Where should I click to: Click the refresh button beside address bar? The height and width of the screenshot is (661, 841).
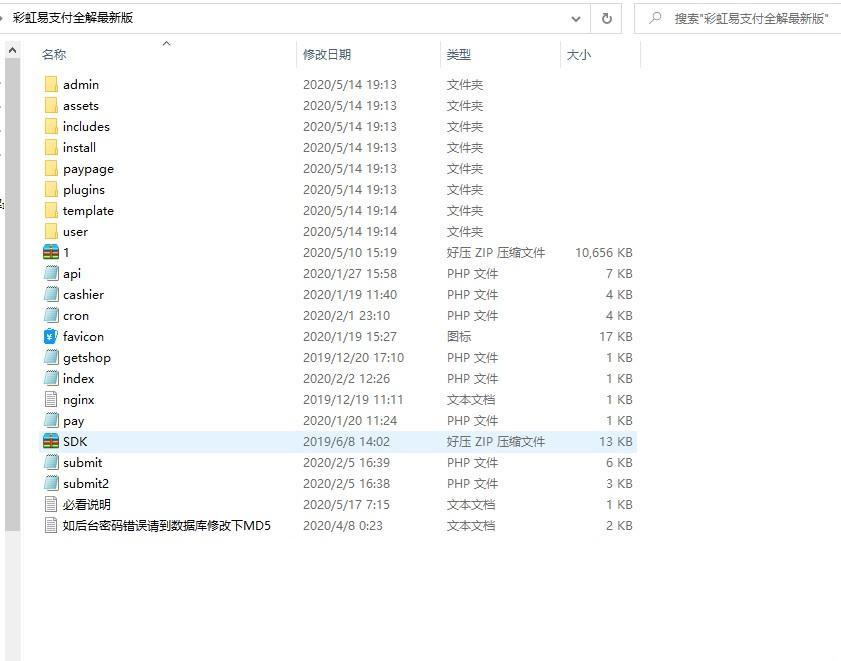pos(607,19)
